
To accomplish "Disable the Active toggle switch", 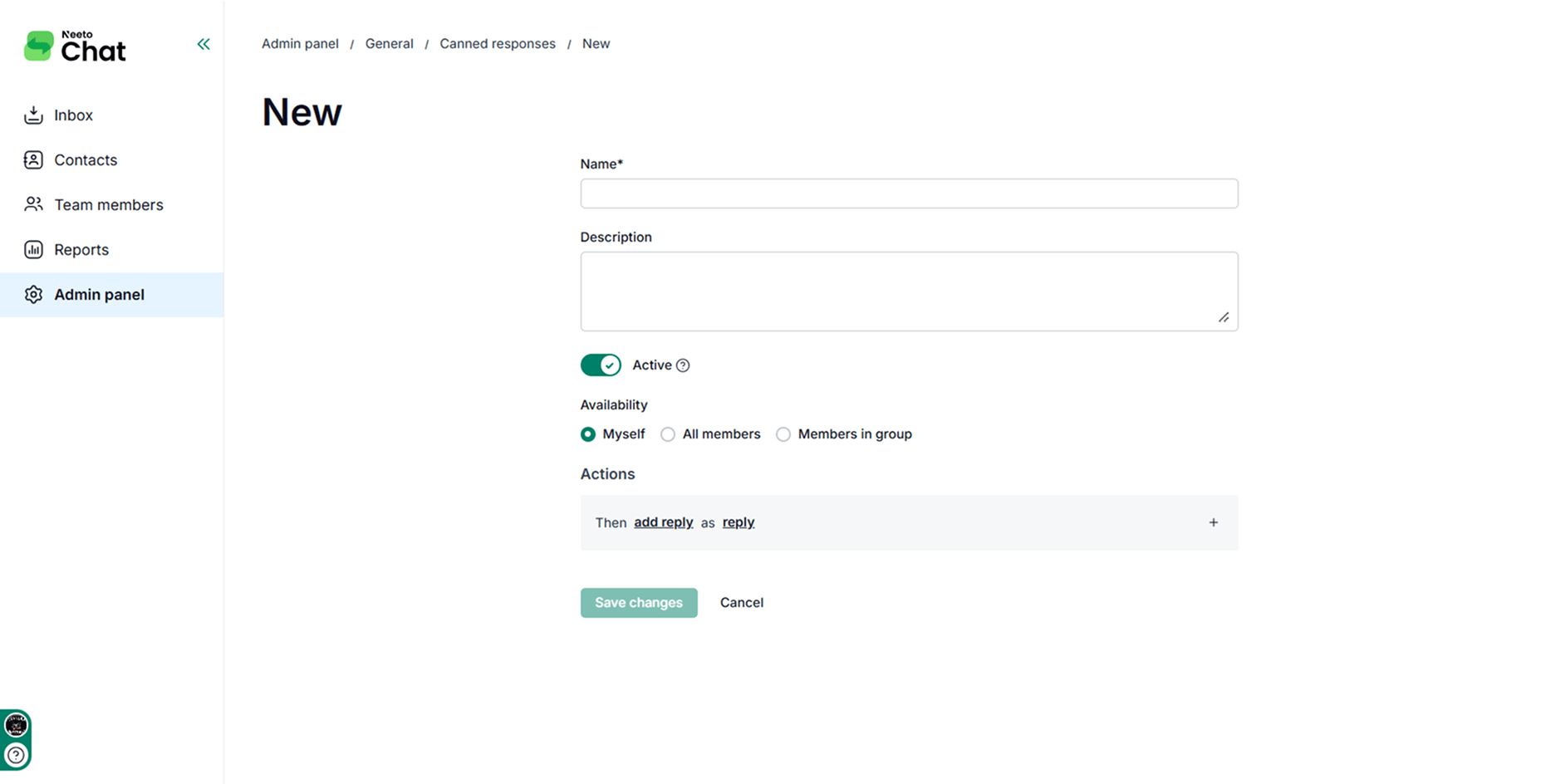I will pyautogui.click(x=601, y=365).
